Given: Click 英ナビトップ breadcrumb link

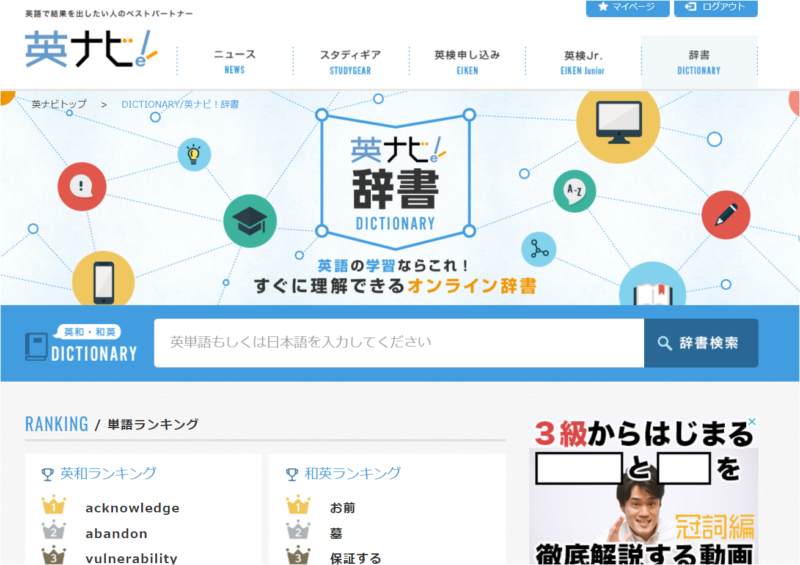Looking at the screenshot, I should coord(59,104).
